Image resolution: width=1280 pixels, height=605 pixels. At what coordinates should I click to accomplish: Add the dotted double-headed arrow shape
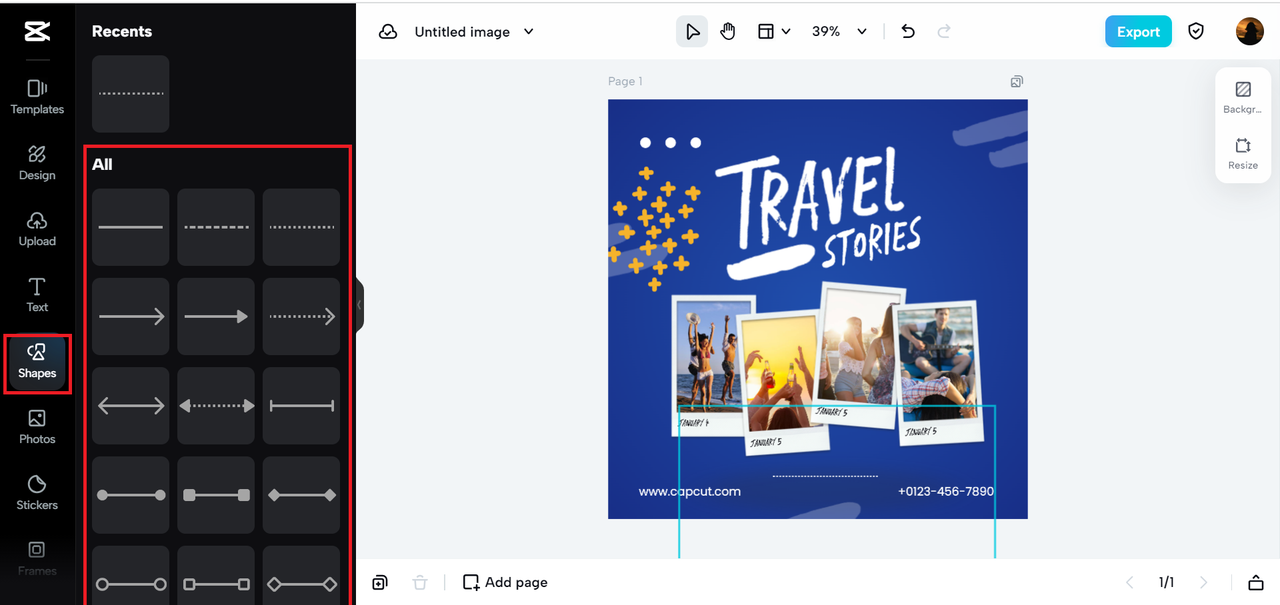216,406
